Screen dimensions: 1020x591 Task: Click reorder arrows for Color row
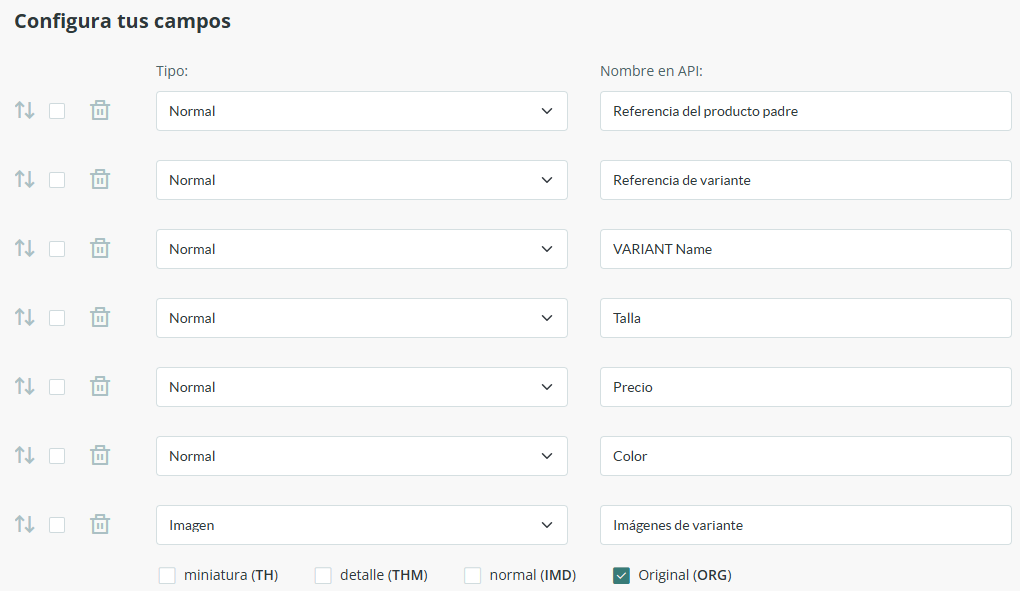pos(25,455)
